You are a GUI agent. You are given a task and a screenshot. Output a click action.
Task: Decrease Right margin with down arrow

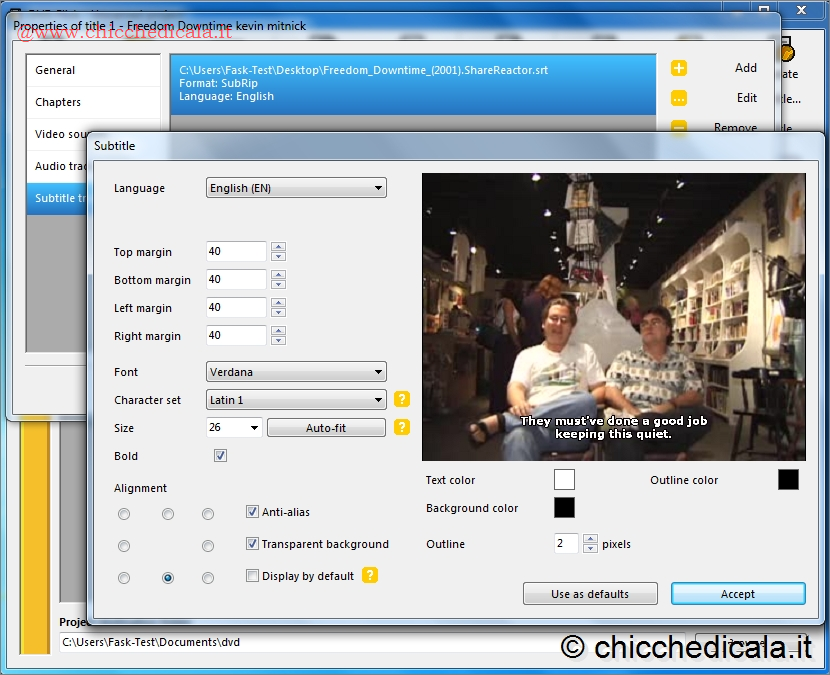(278, 341)
